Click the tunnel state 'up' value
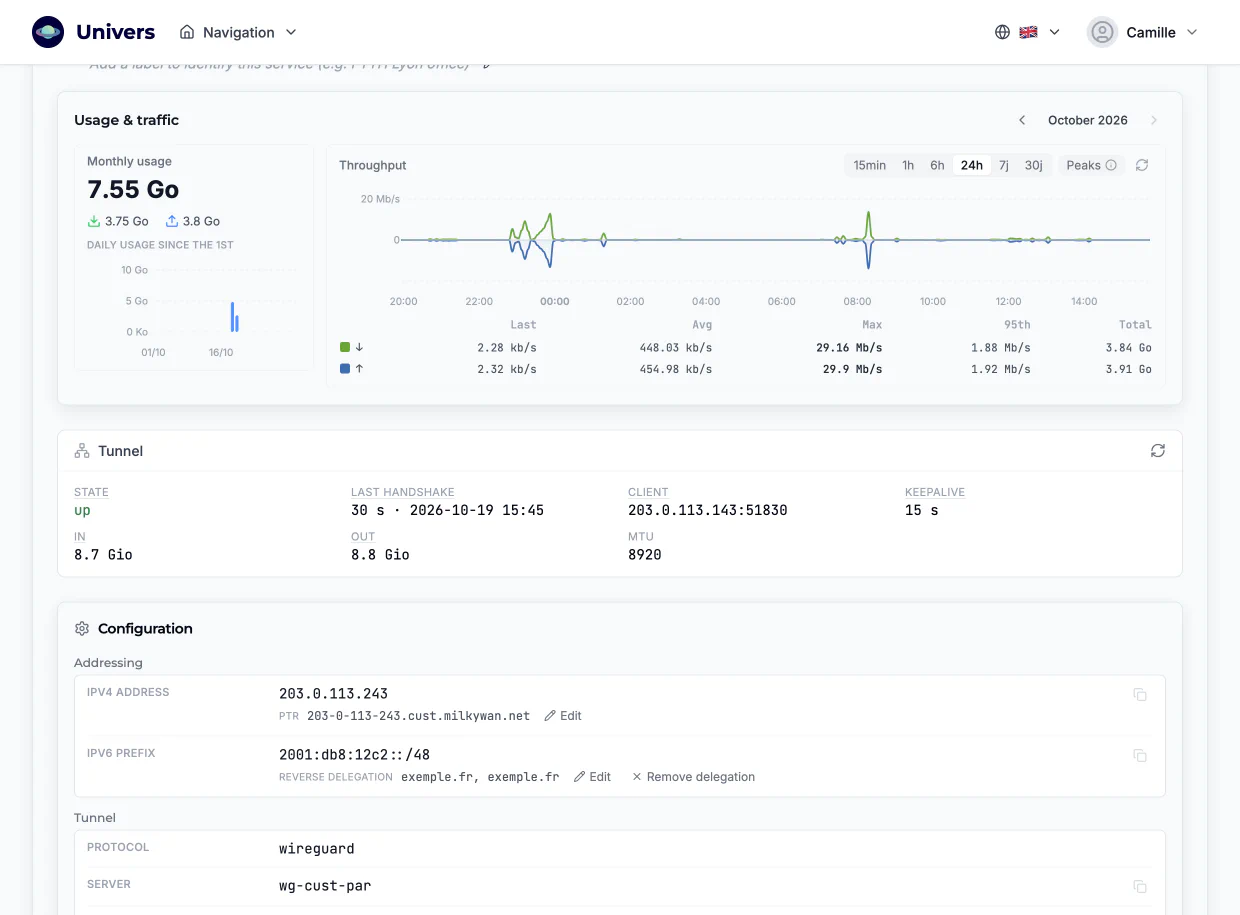 pyautogui.click(x=82, y=510)
